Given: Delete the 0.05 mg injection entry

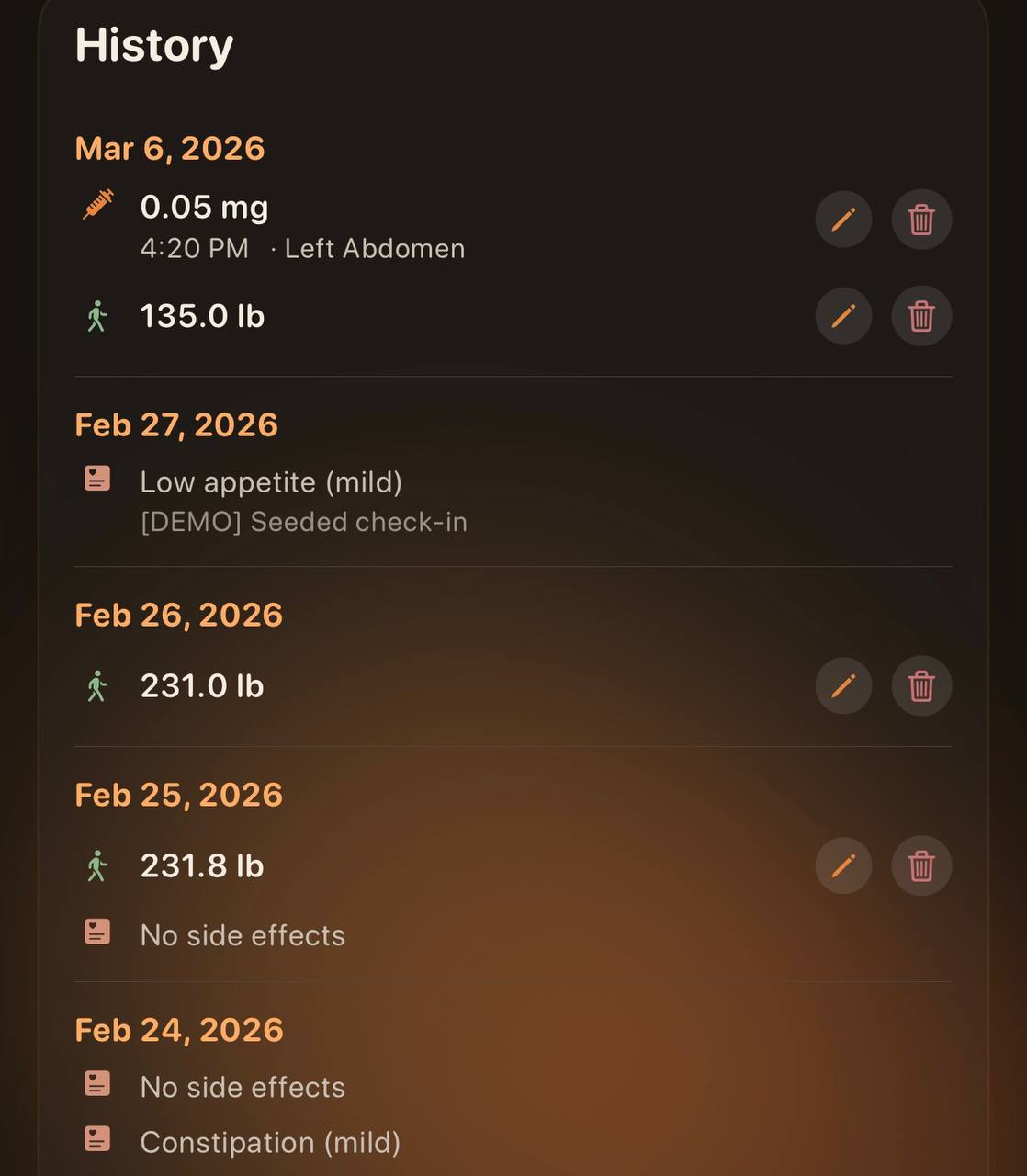Looking at the screenshot, I should click(921, 220).
